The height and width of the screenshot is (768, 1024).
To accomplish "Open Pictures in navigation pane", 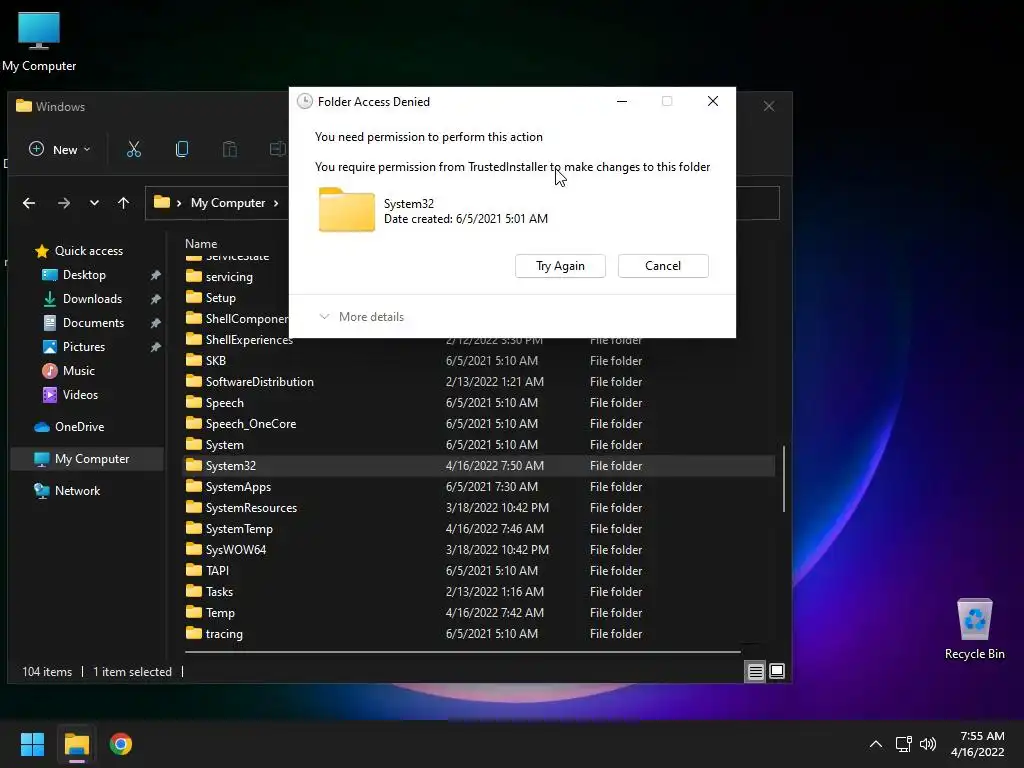I will point(84,347).
